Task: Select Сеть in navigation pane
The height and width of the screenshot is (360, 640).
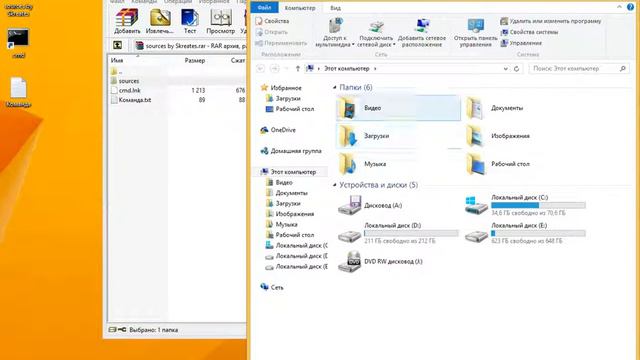Action: (x=272, y=287)
